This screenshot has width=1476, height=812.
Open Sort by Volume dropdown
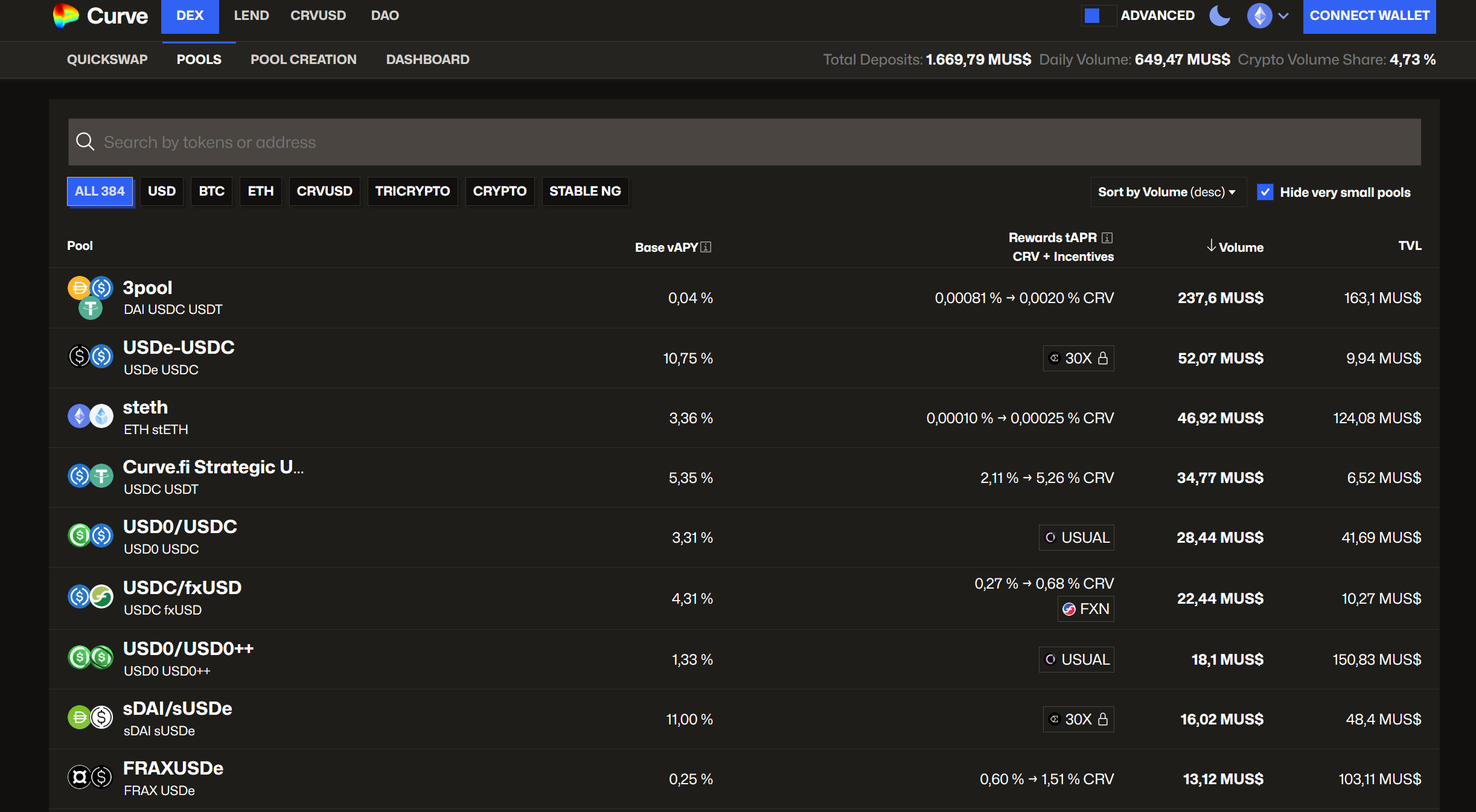(x=1168, y=192)
